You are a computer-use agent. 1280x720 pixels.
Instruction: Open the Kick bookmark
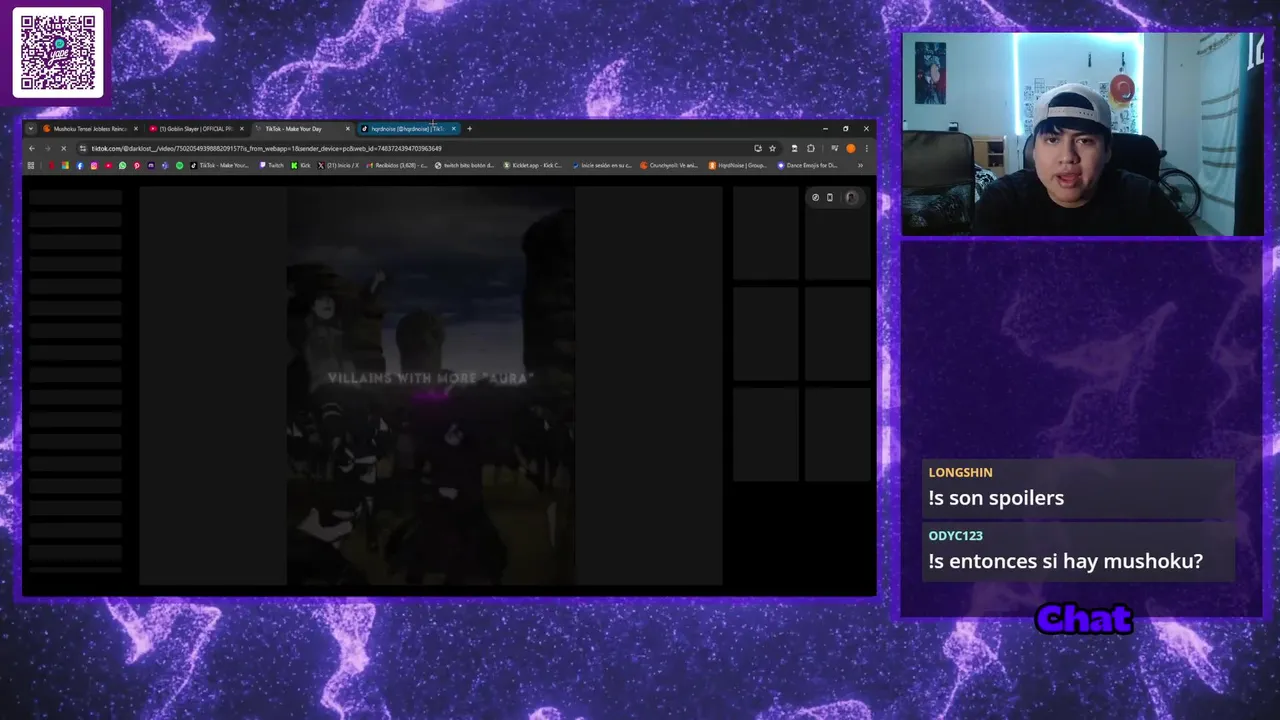tap(301, 166)
